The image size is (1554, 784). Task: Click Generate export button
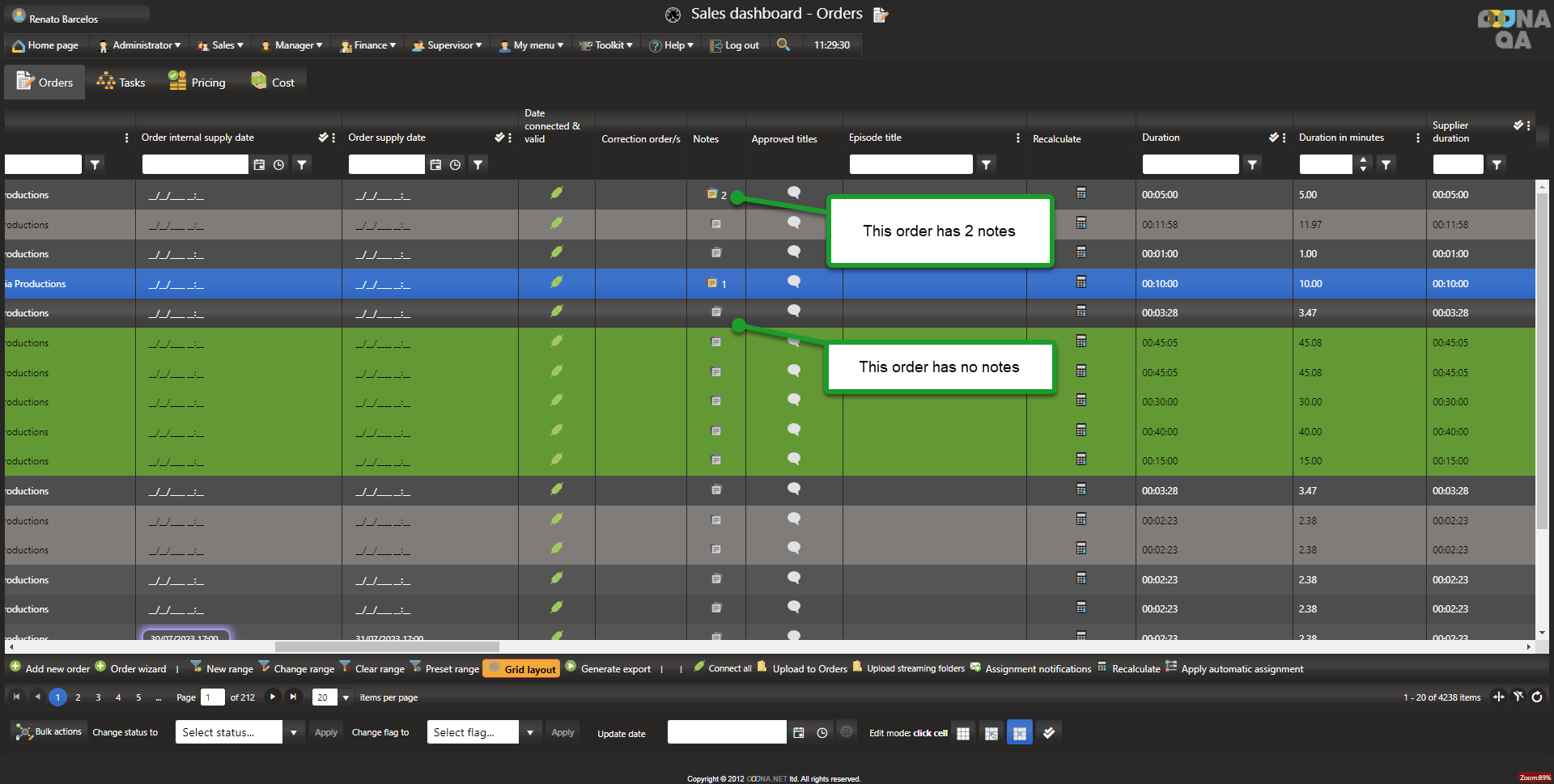click(x=608, y=669)
